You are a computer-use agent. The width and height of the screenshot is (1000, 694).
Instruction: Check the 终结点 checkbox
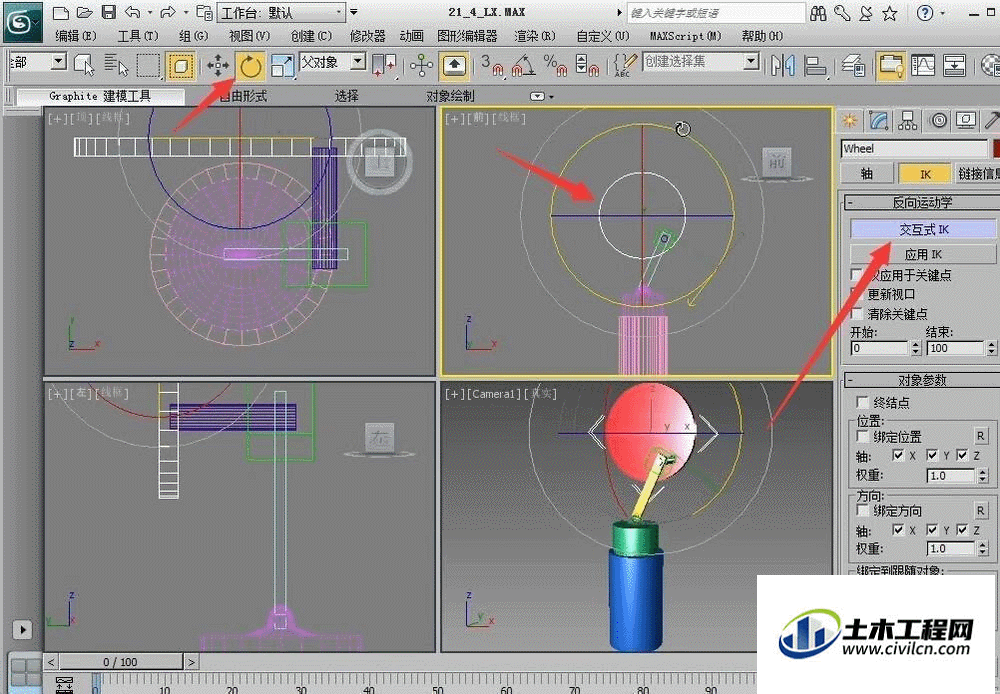pyautogui.click(x=863, y=402)
